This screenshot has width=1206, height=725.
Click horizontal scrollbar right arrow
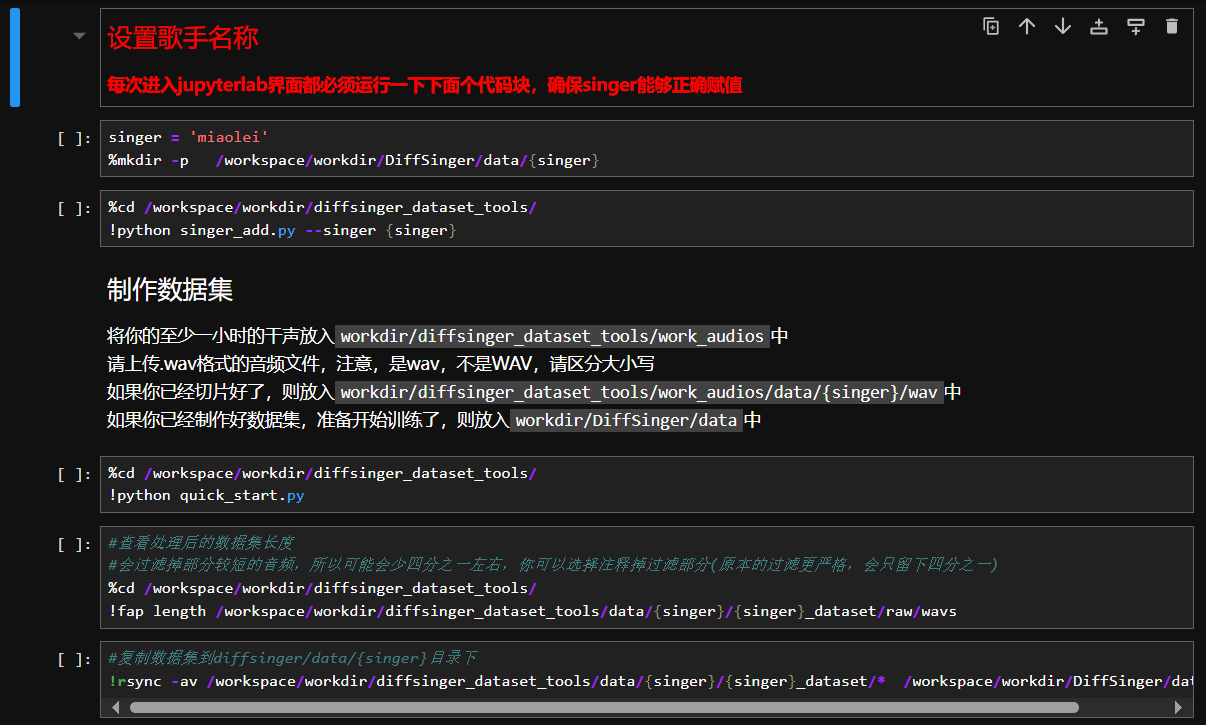click(1178, 707)
